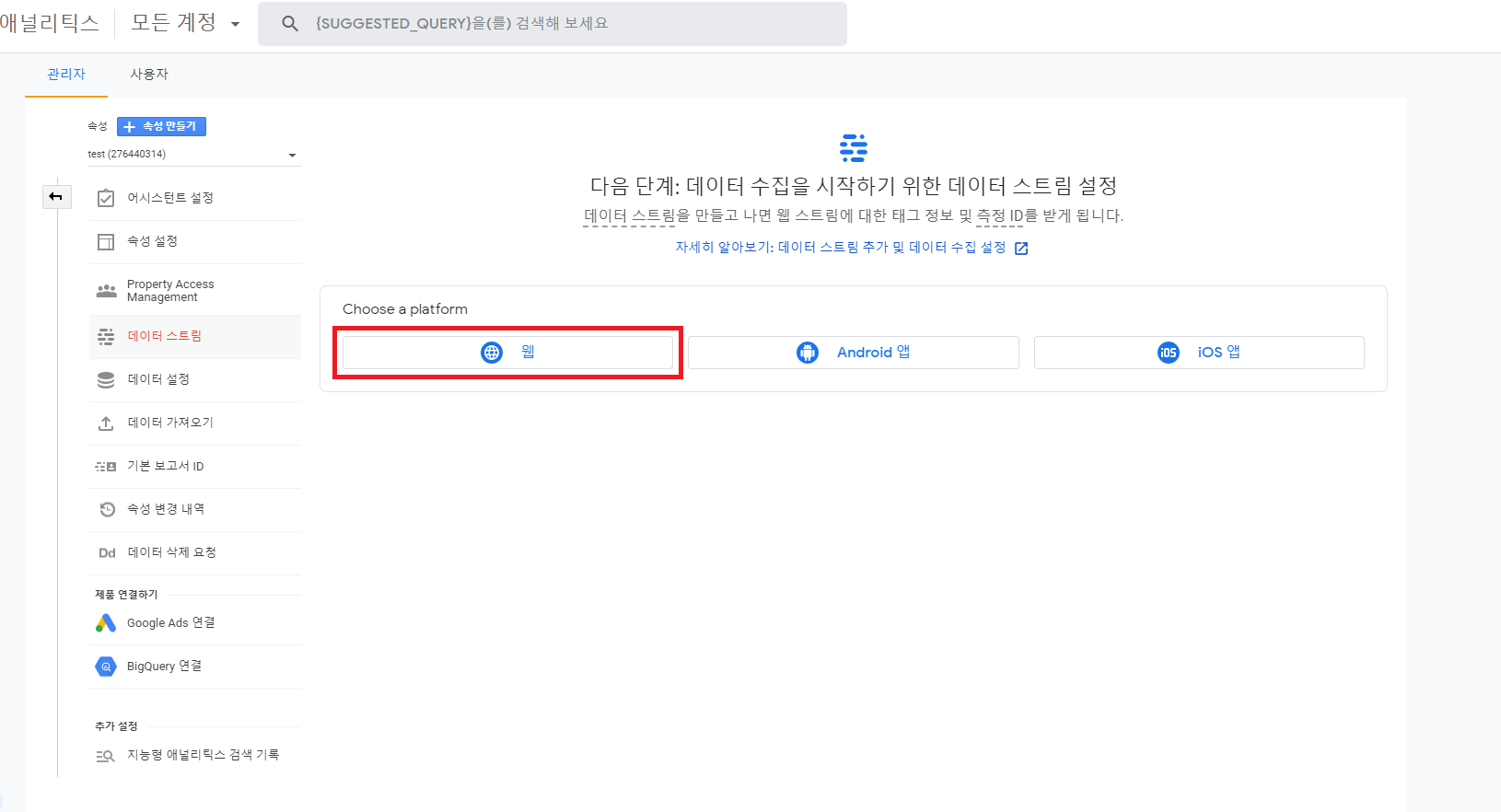Screen dimensions: 1501x812
Task: Open 데이터 삭제 요청 item
Action: [x=195, y=553]
